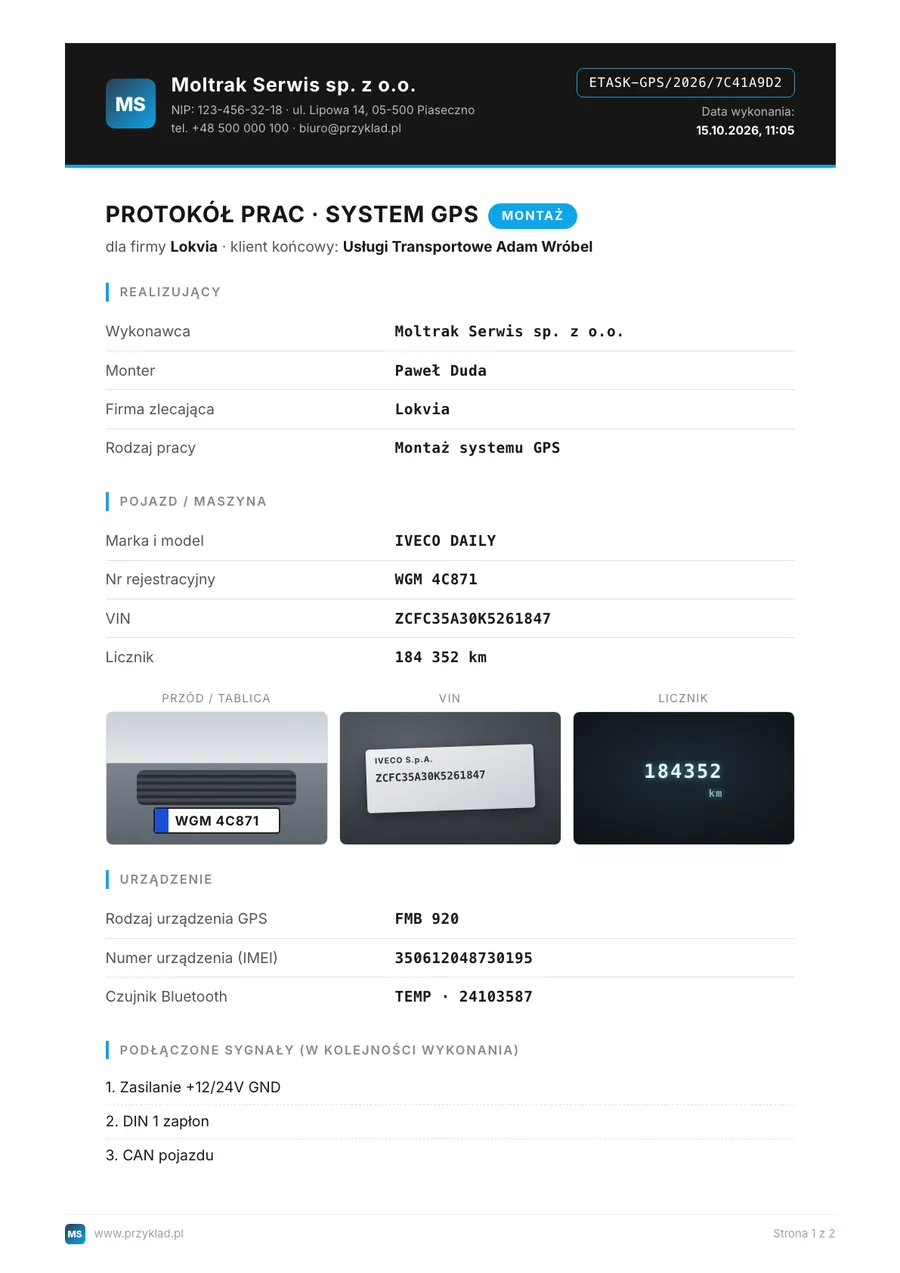
Task: Click the ETASK-GPS/2026/7C41A9D2 document number
Action: pos(685,82)
